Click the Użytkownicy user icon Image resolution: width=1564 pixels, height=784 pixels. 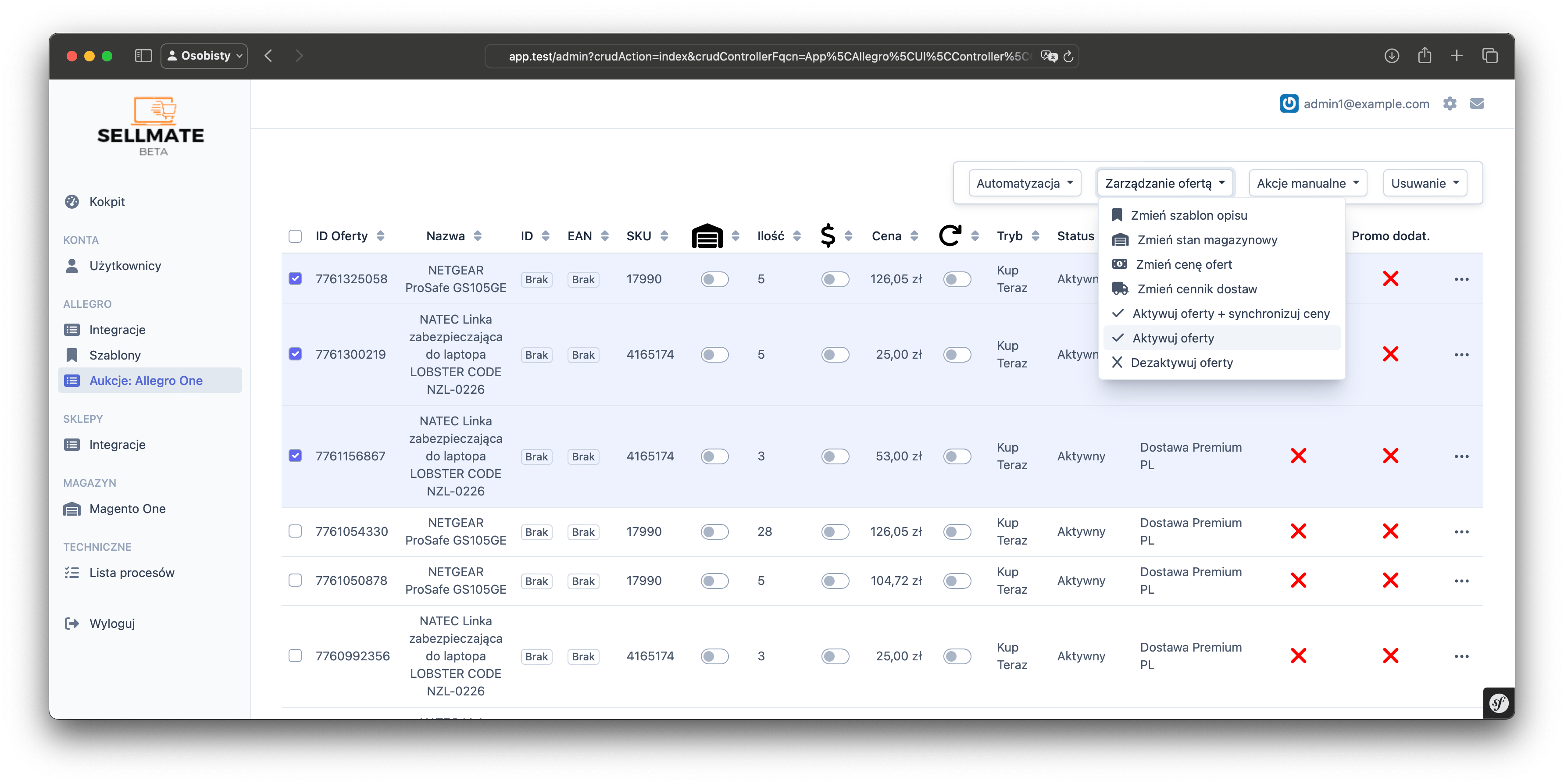point(71,266)
